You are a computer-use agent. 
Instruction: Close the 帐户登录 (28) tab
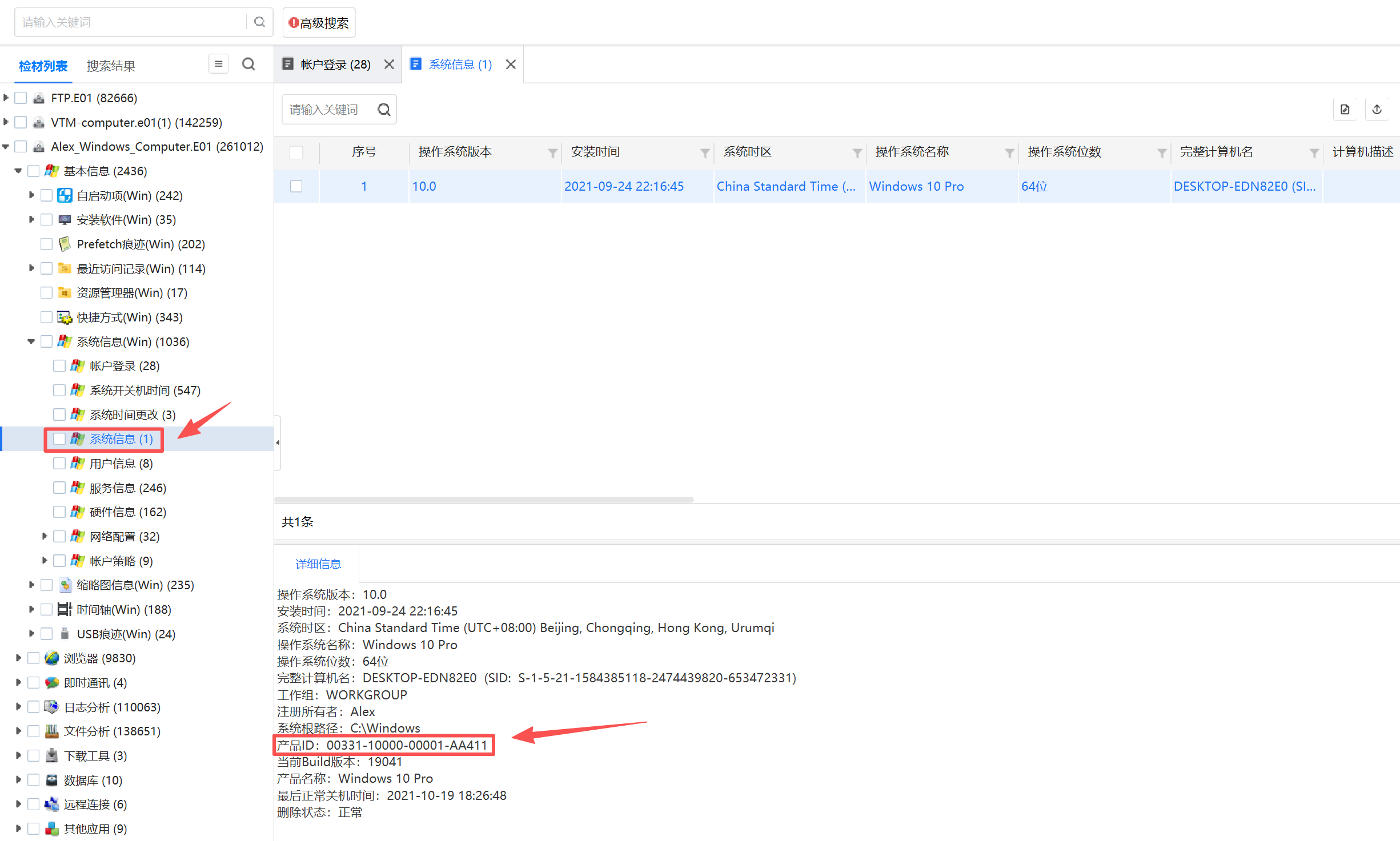pyautogui.click(x=389, y=64)
